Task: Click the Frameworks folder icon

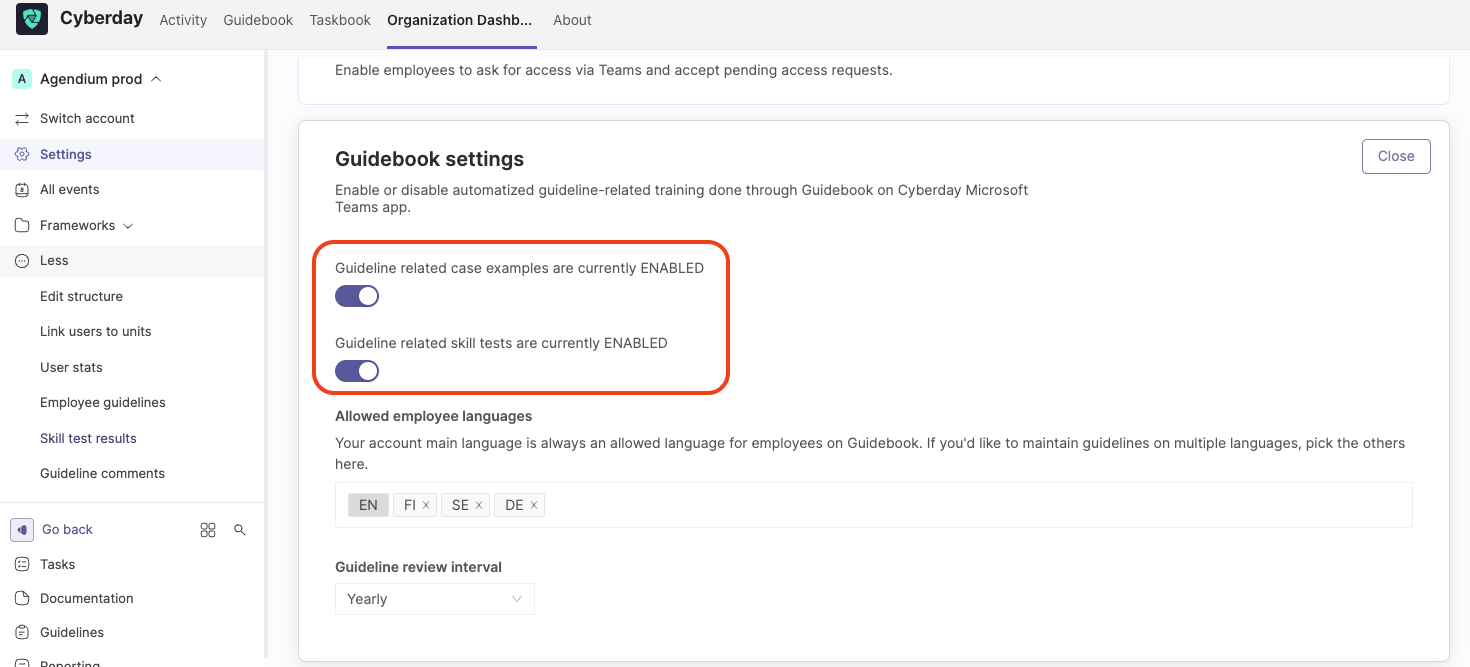Action: [x=22, y=225]
